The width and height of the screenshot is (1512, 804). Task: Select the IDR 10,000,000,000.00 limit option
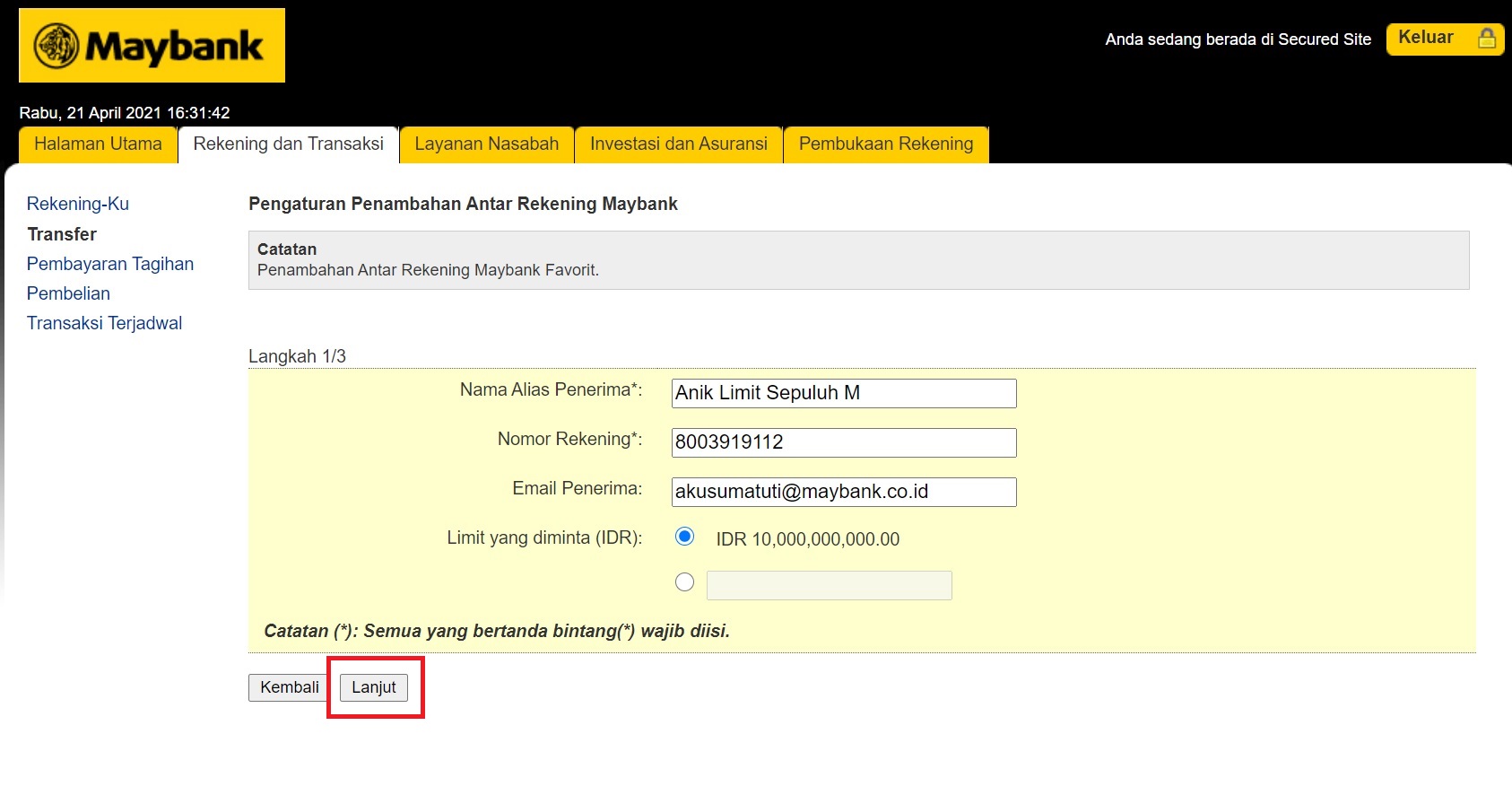(684, 537)
